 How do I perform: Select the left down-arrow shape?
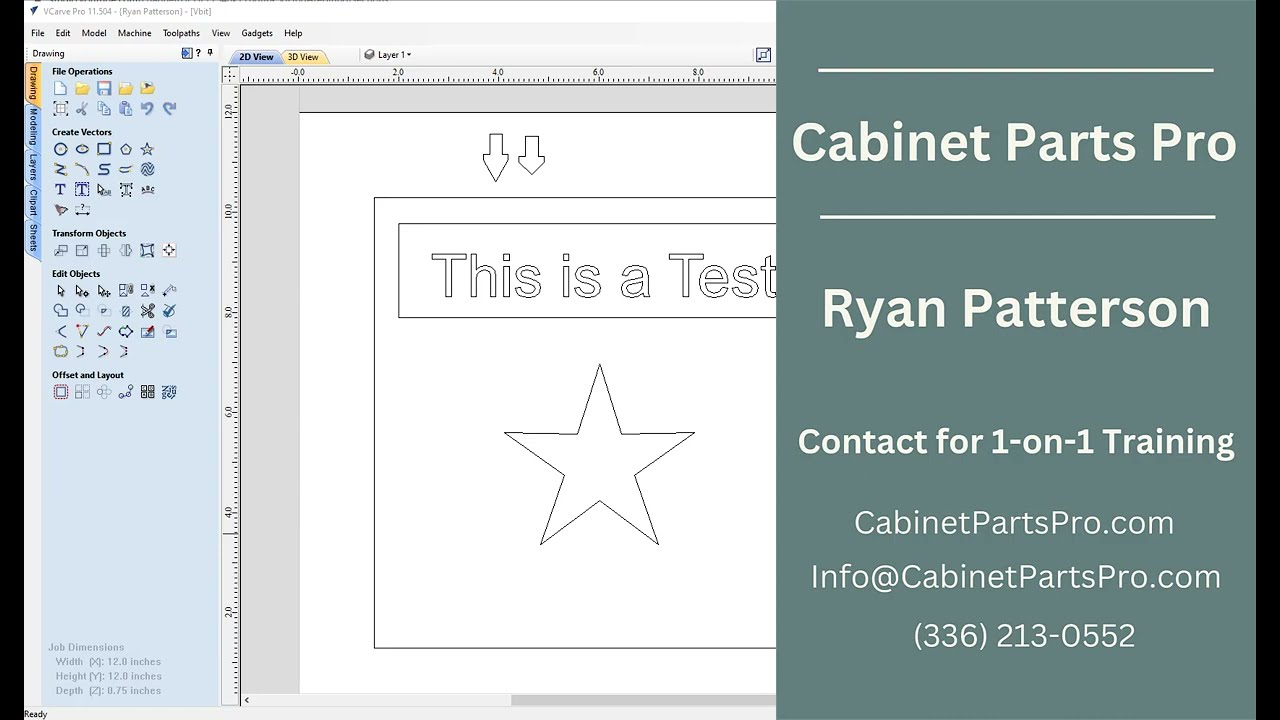(x=495, y=158)
